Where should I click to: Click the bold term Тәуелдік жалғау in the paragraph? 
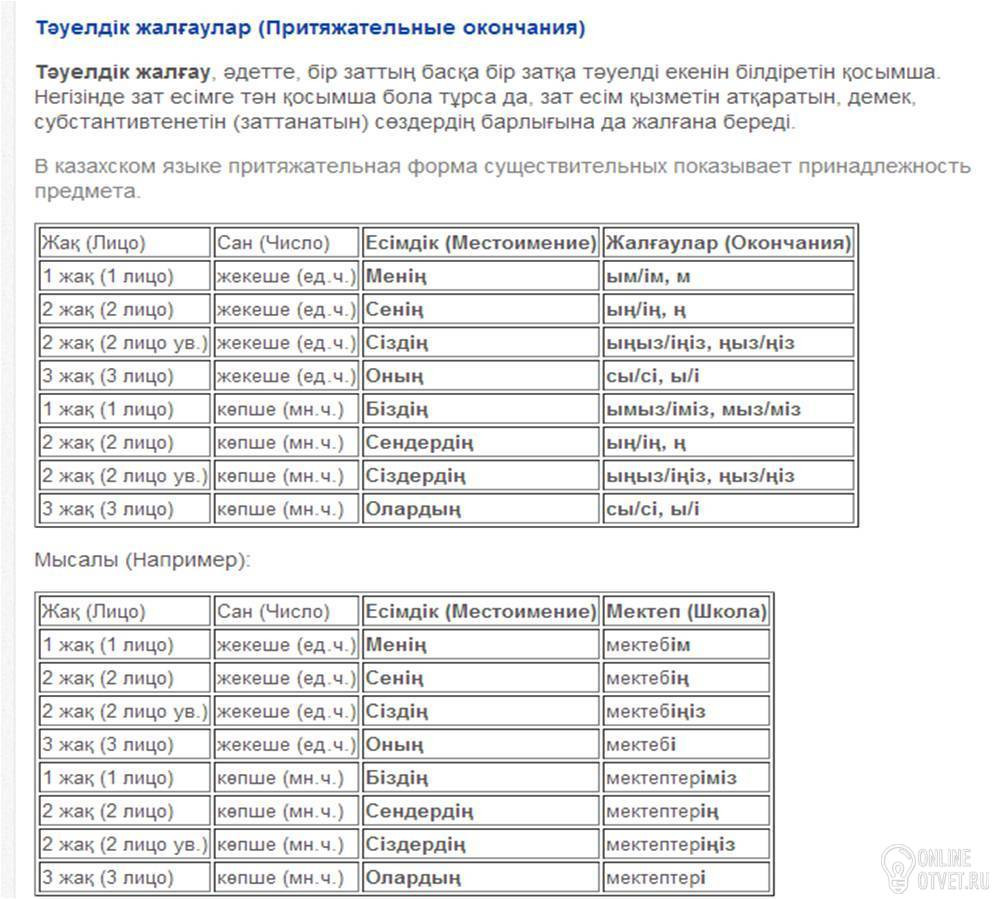coord(122,72)
